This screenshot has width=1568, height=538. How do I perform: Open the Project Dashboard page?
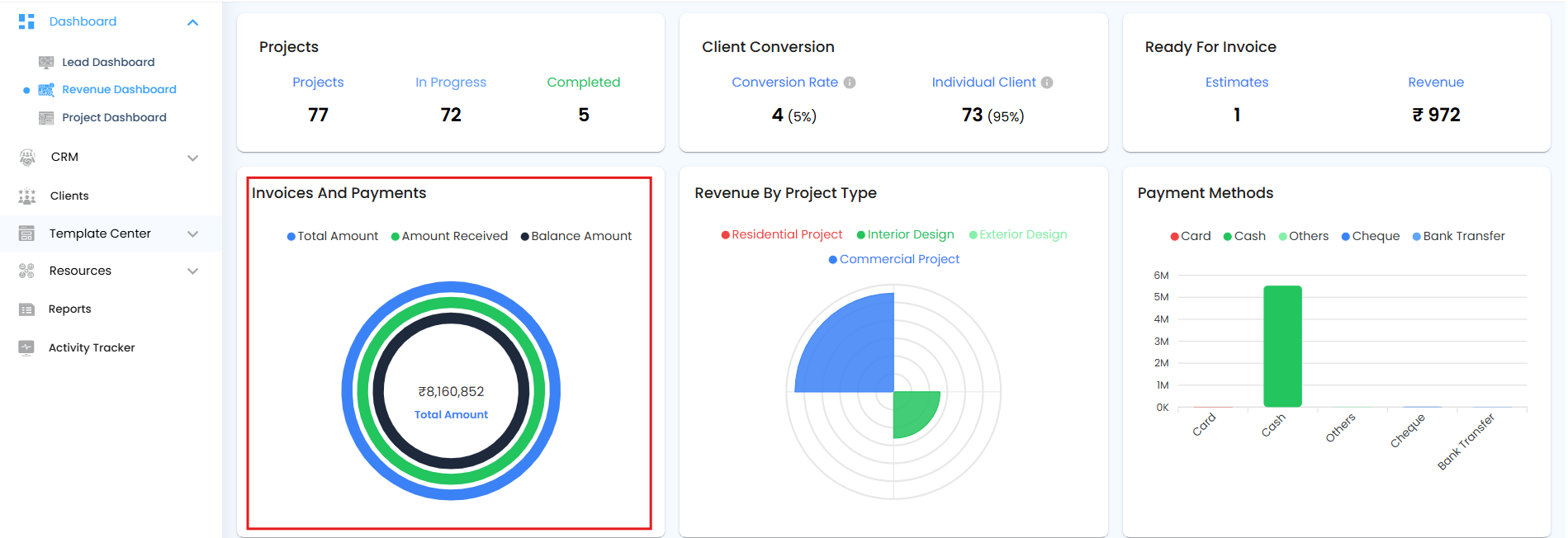(x=114, y=117)
